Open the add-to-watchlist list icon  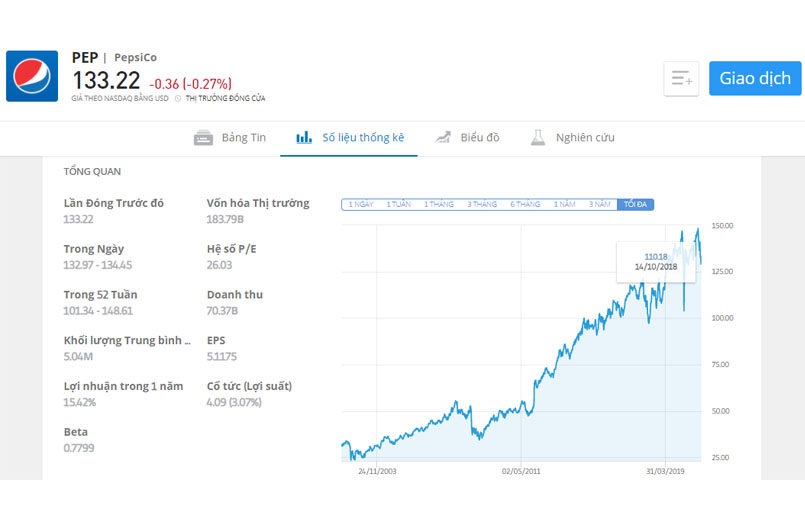[681, 79]
